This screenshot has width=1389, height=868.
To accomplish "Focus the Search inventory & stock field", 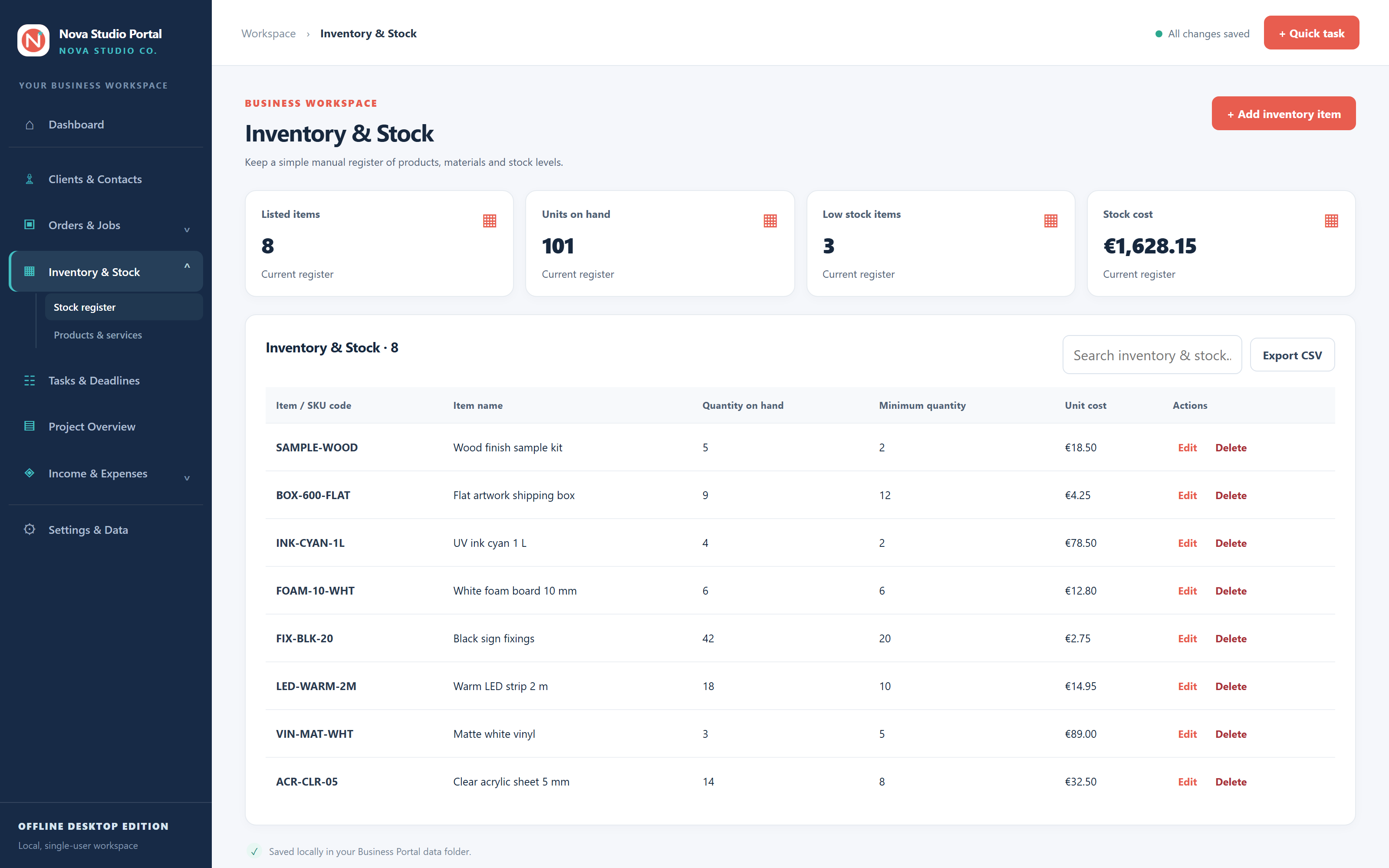I will 1152,355.
